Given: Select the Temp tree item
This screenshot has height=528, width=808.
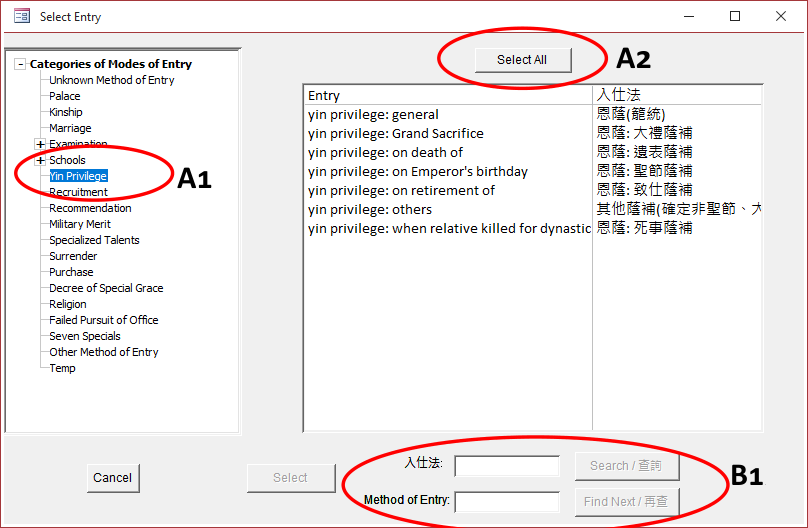Looking at the screenshot, I should click(62, 368).
